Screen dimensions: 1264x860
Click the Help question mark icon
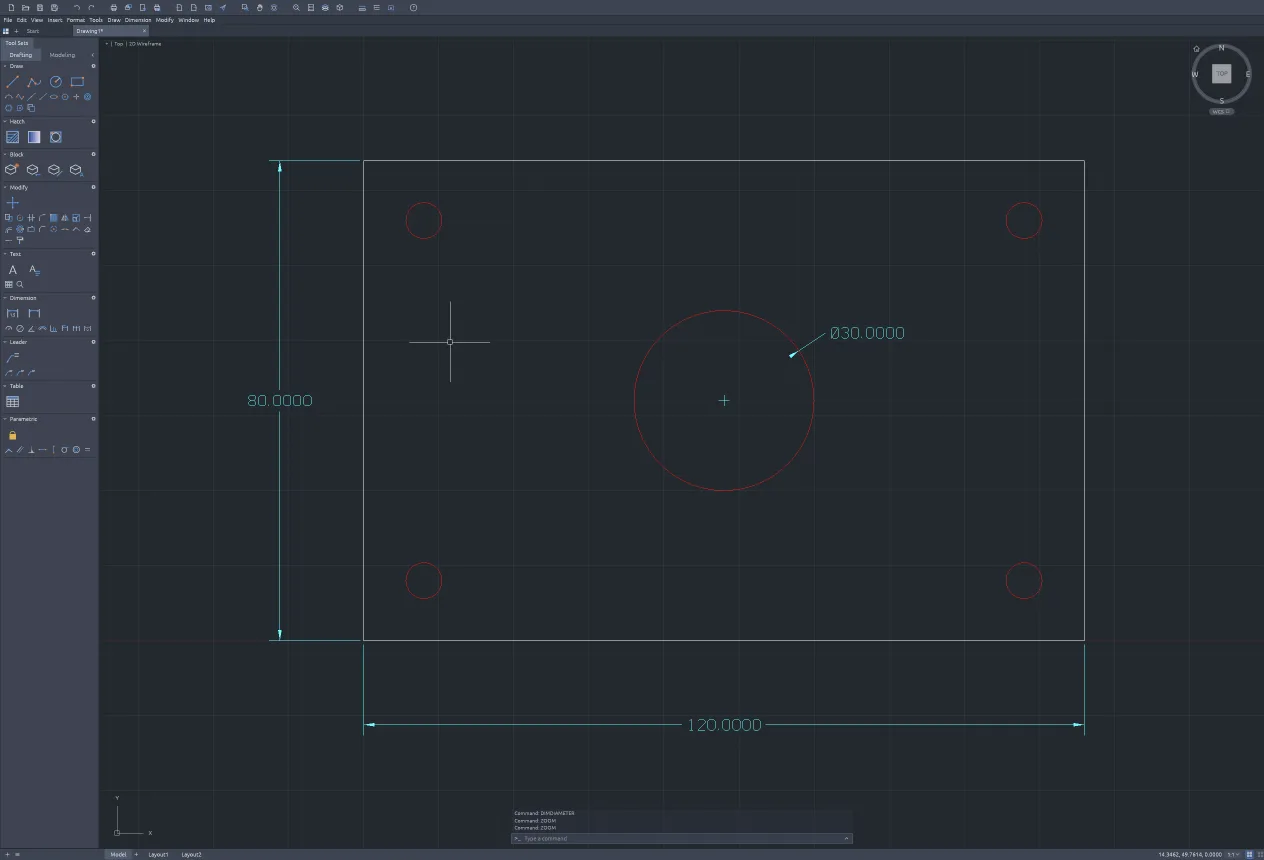[413, 7]
